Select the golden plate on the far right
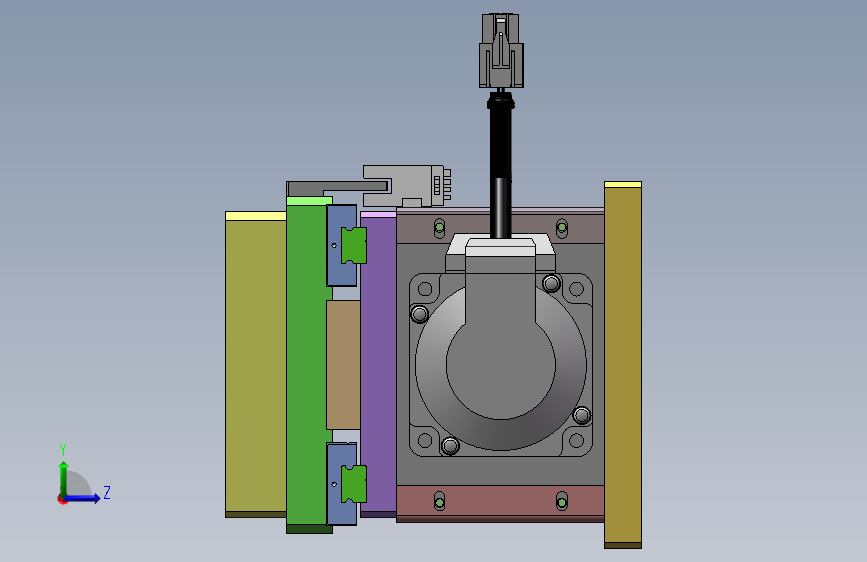867x562 pixels. coord(623,365)
